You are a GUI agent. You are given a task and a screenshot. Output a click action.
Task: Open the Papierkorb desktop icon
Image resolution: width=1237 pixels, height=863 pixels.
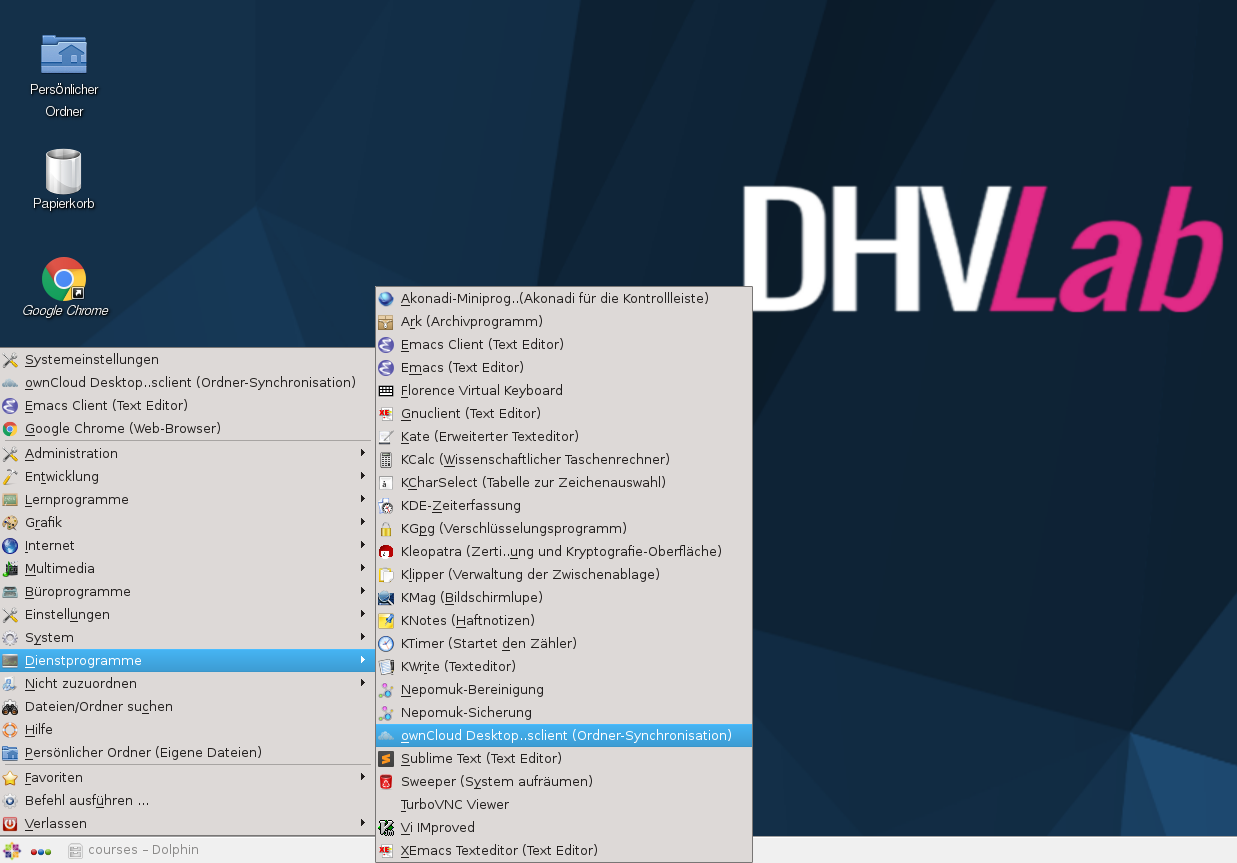click(x=64, y=180)
